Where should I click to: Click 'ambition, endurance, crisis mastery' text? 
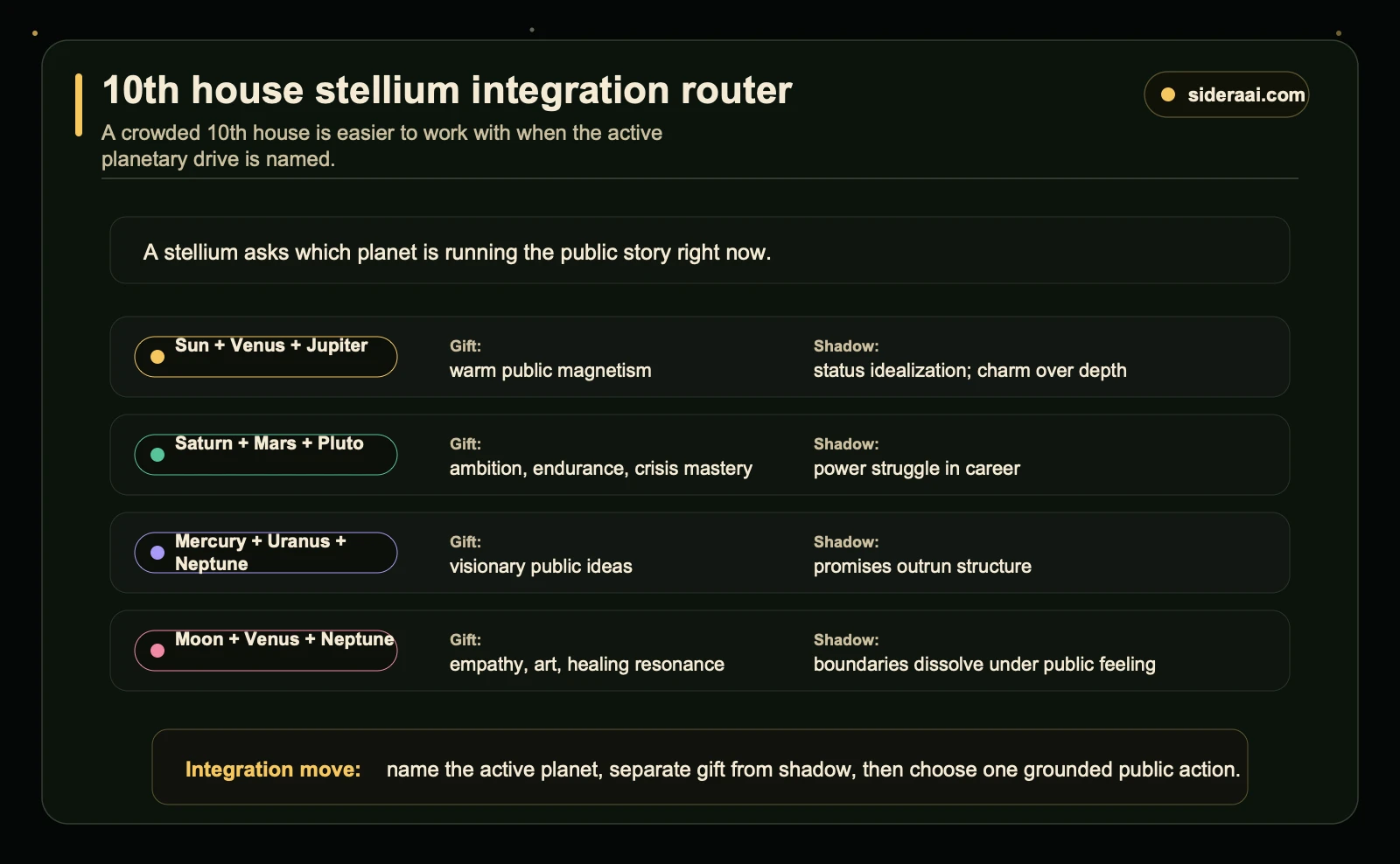(601, 469)
